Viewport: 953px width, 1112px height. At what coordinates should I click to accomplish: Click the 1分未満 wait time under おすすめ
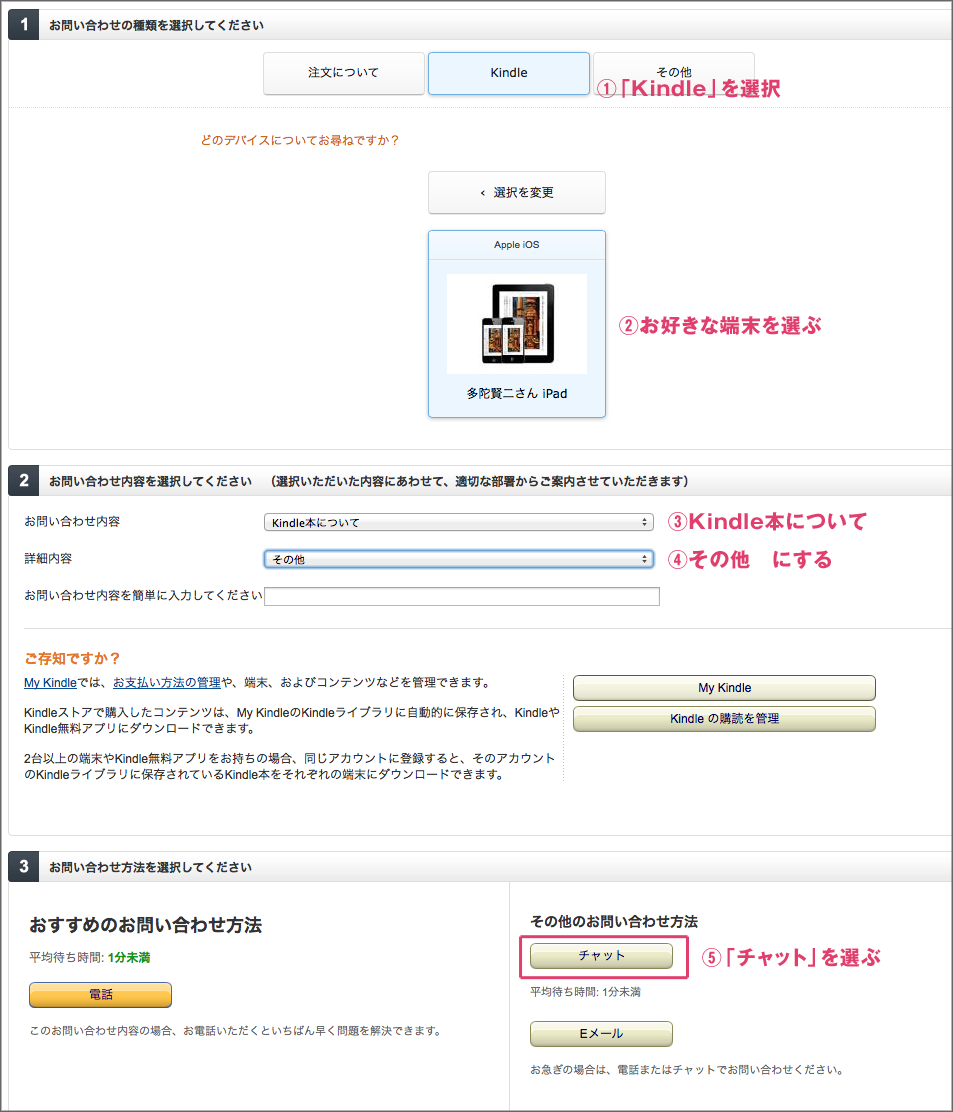pyautogui.click(x=129, y=958)
